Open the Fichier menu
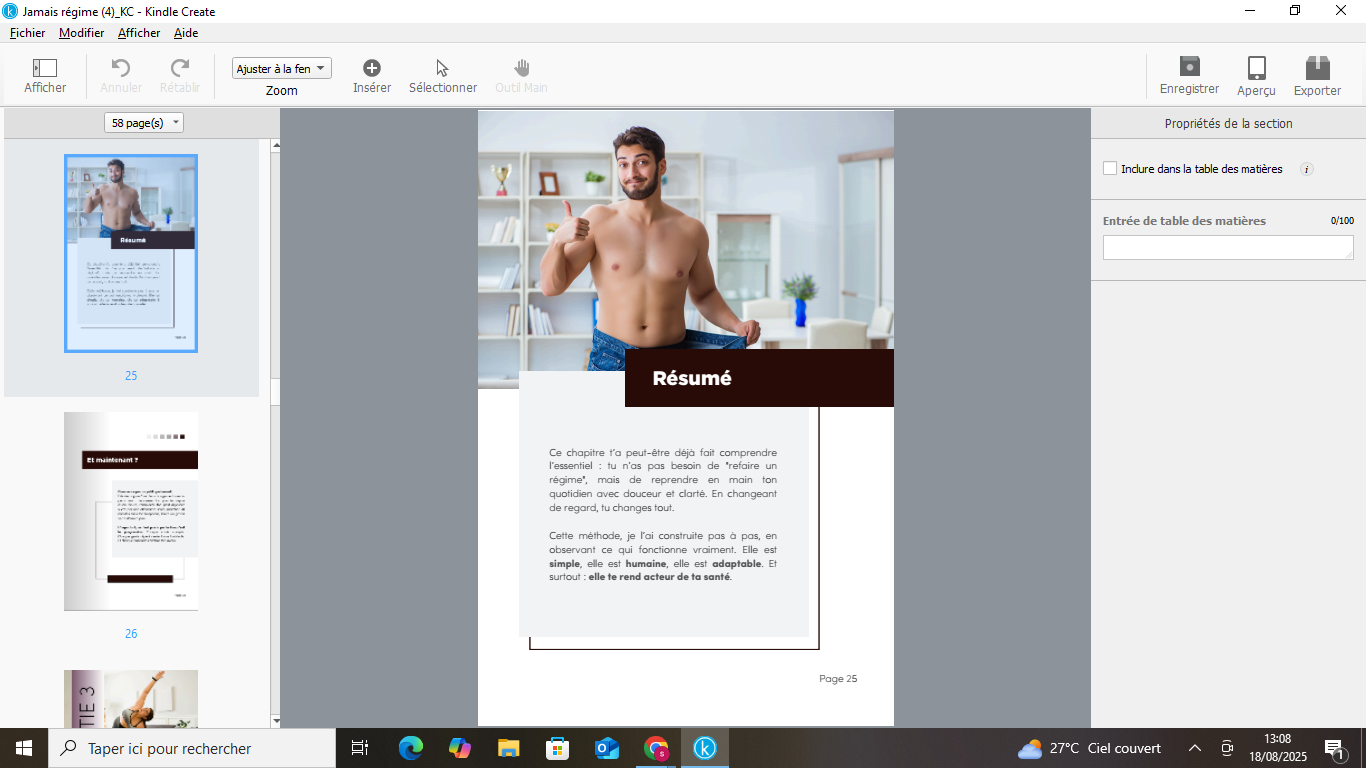This screenshot has width=1366, height=768. click(27, 33)
